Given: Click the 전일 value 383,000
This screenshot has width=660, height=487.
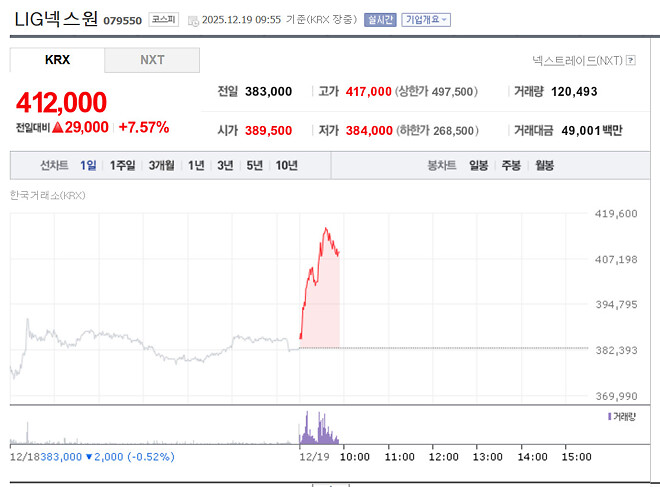Looking at the screenshot, I should (x=269, y=91).
